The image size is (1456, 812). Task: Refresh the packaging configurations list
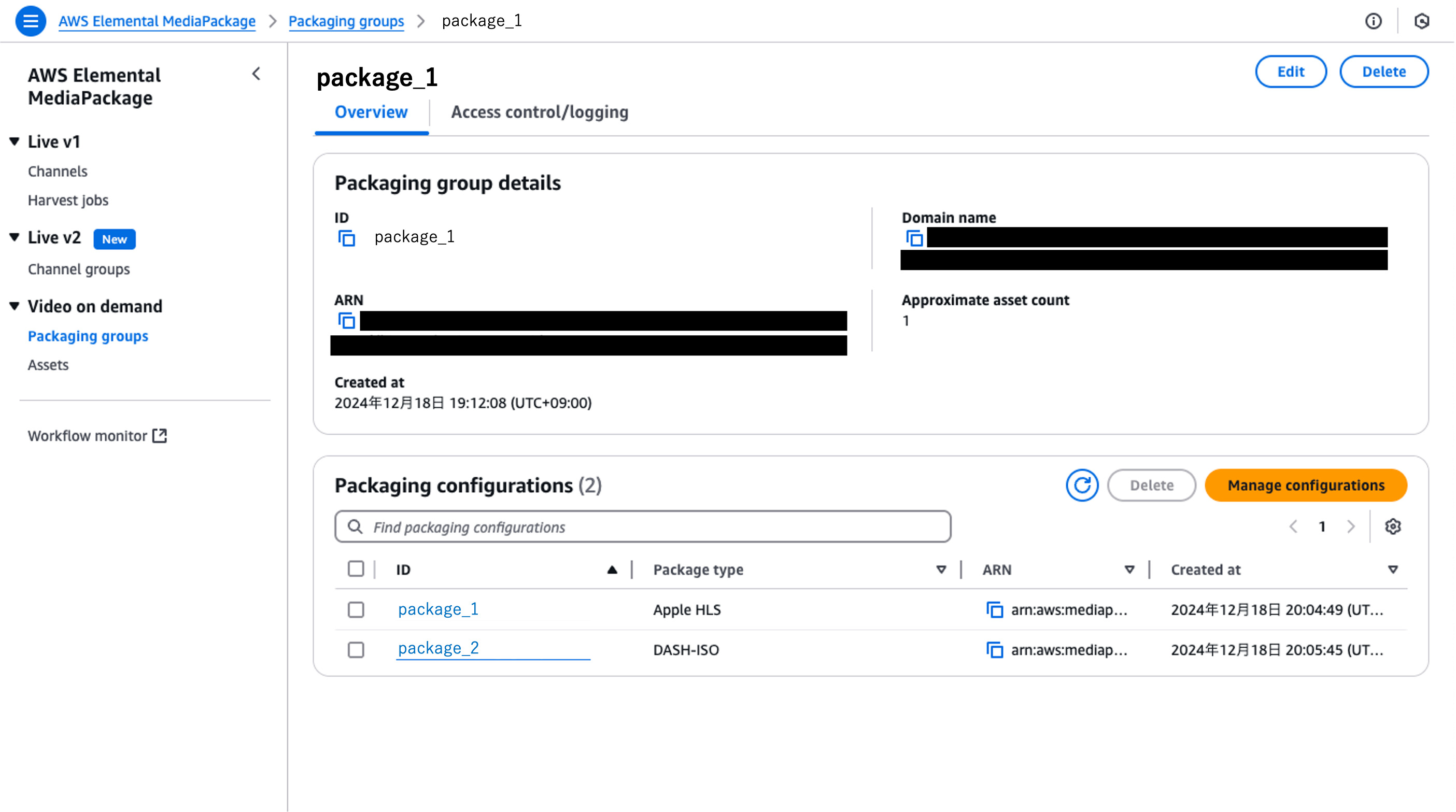(1082, 485)
